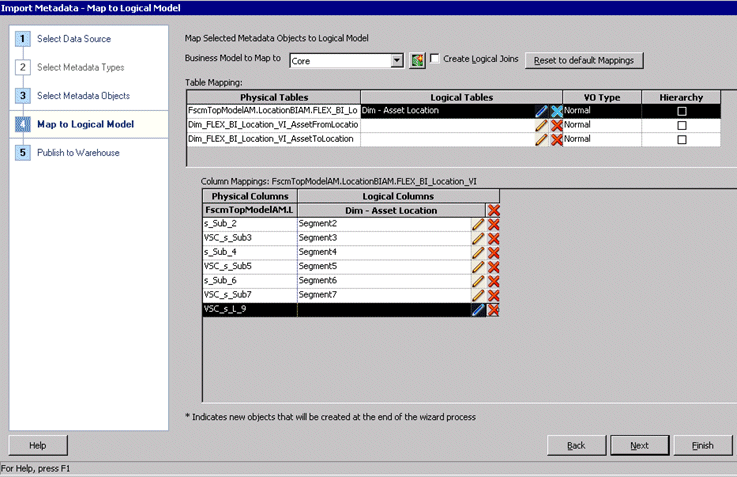The width and height of the screenshot is (737, 477).
Task: Delete mapping X for Dim - Asset Location table row
Action: click(x=557, y=111)
